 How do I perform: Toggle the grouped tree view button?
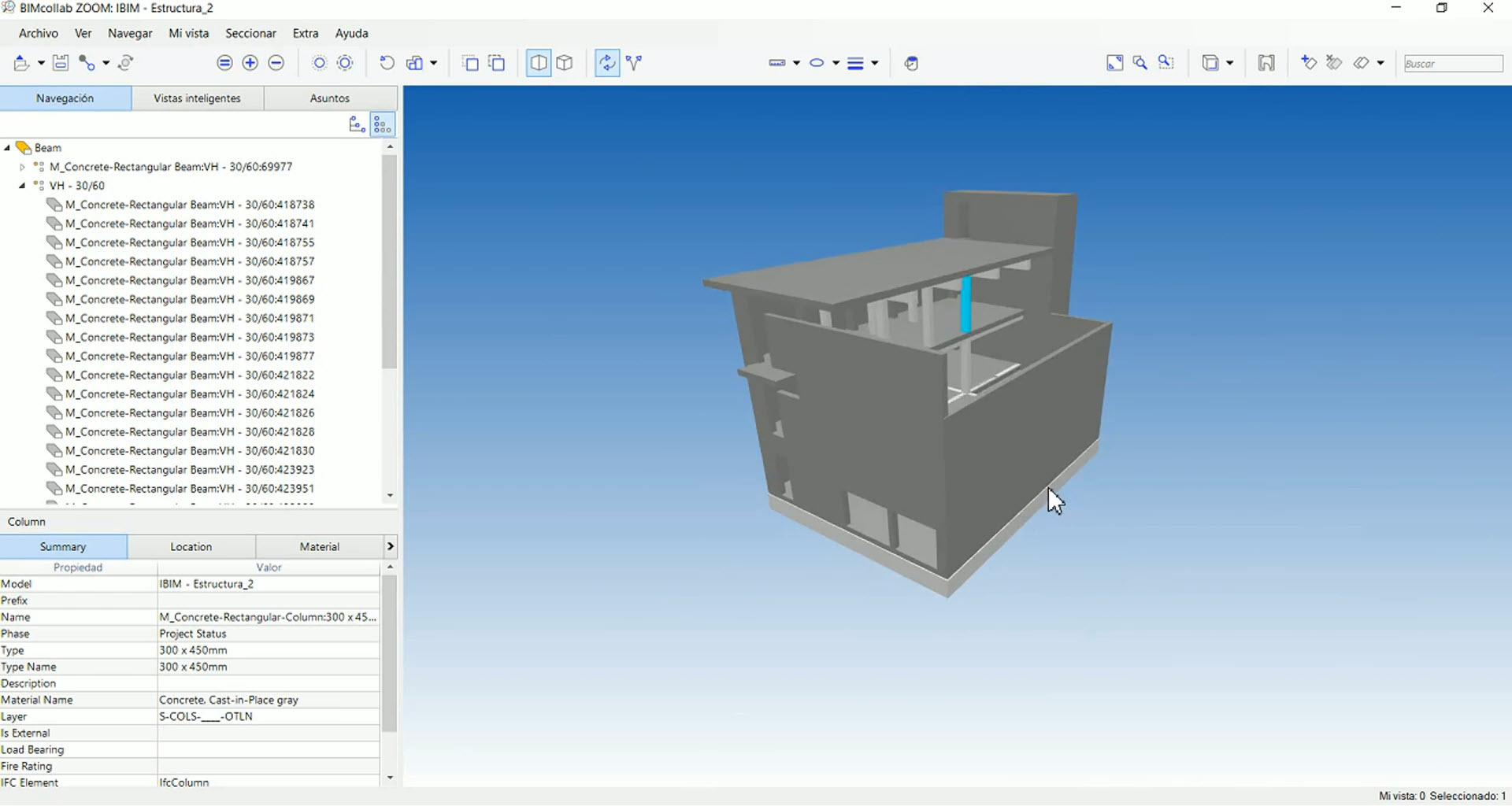[383, 124]
